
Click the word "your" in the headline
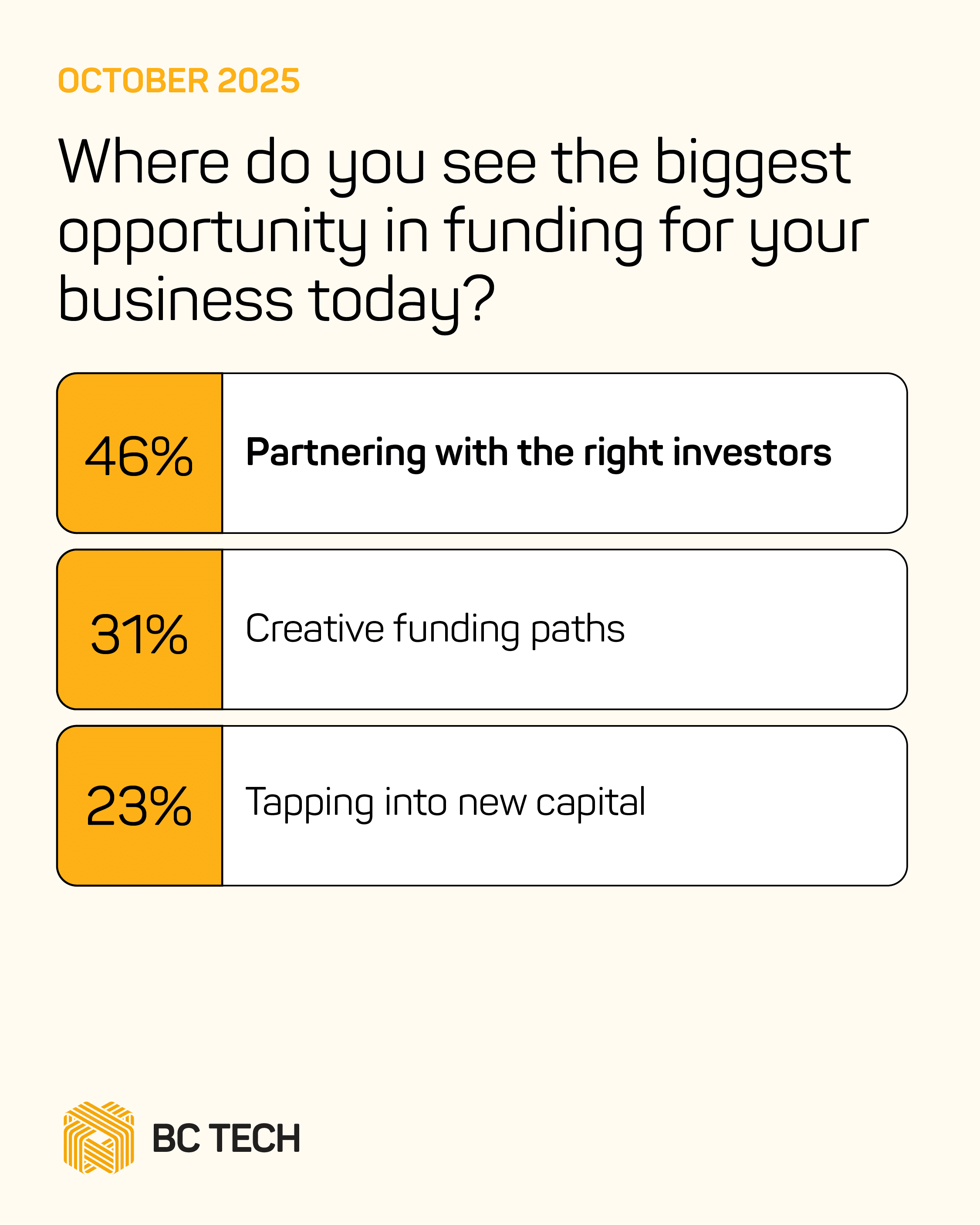point(809,233)
